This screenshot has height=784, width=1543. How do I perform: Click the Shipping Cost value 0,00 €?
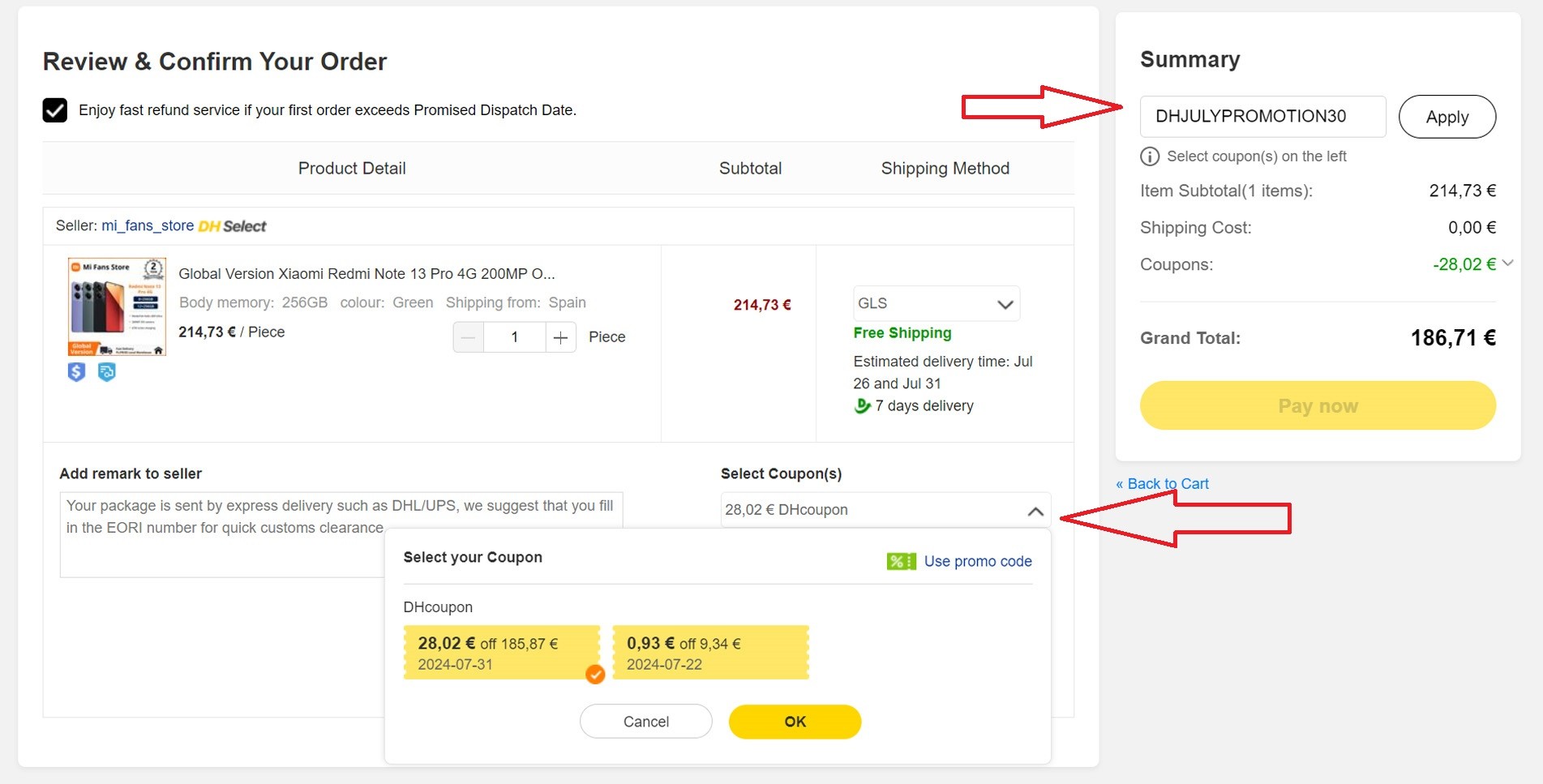click(x=1472, y=228)
